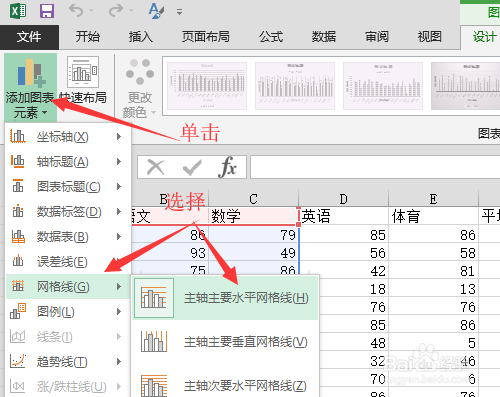The height and width of the screenshot is (397, 500).
Task: Expand the 图表标题 submenu arrow
Action: (x=119, y=187)
